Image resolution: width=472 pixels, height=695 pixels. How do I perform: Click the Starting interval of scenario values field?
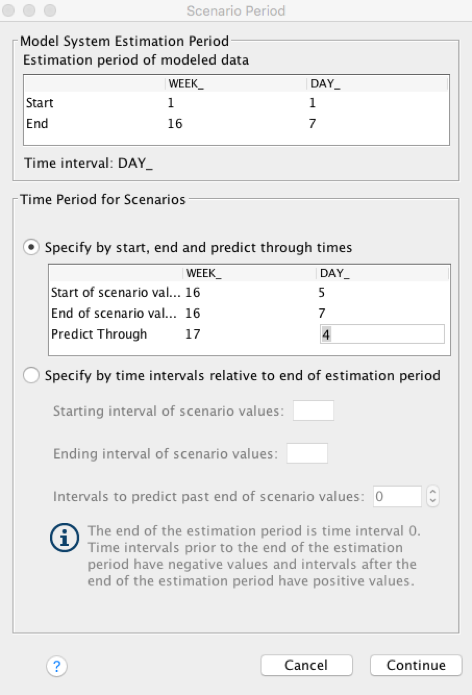click(x=313, y=410)
